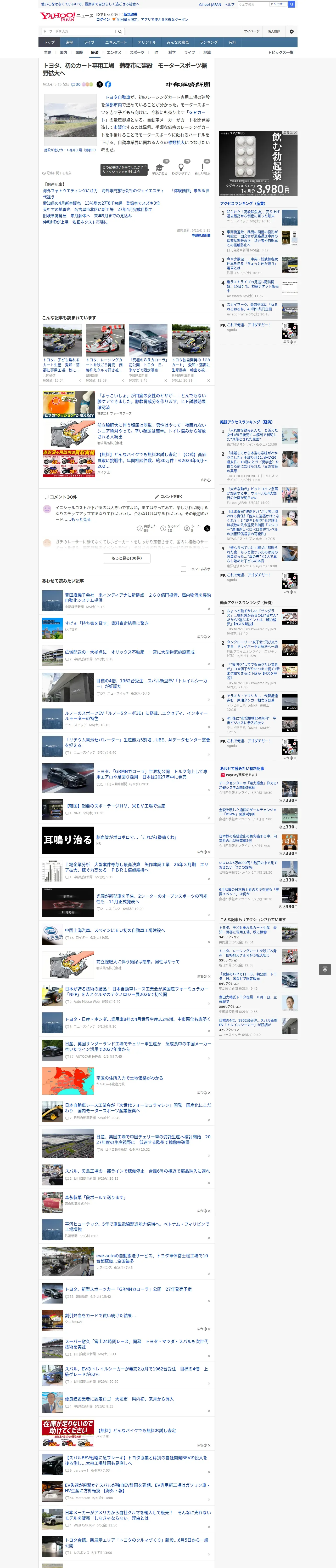336x1568 pixels.
Task: Open the ルノーのスポーツEV article
Action: pos(137,716)
